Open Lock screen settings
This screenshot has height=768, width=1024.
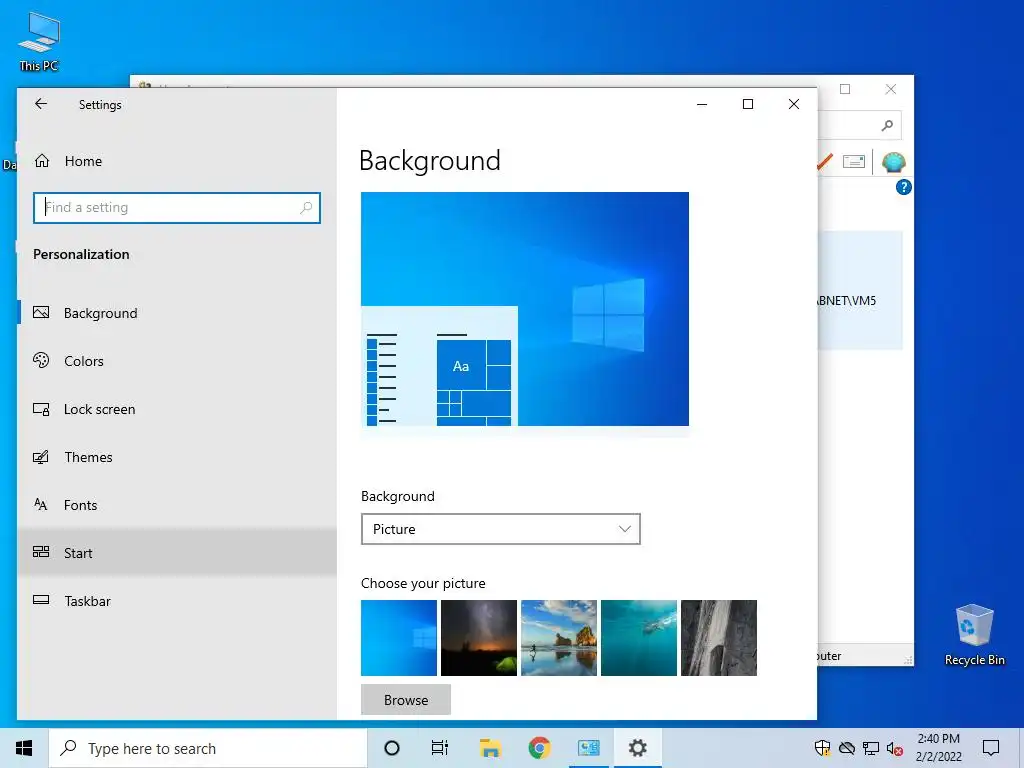click(x=177, y=409)
